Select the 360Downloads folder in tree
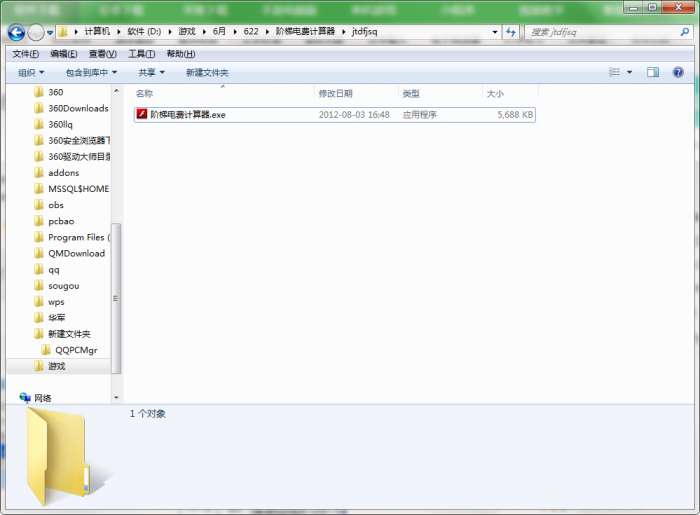 click(78, 108)
